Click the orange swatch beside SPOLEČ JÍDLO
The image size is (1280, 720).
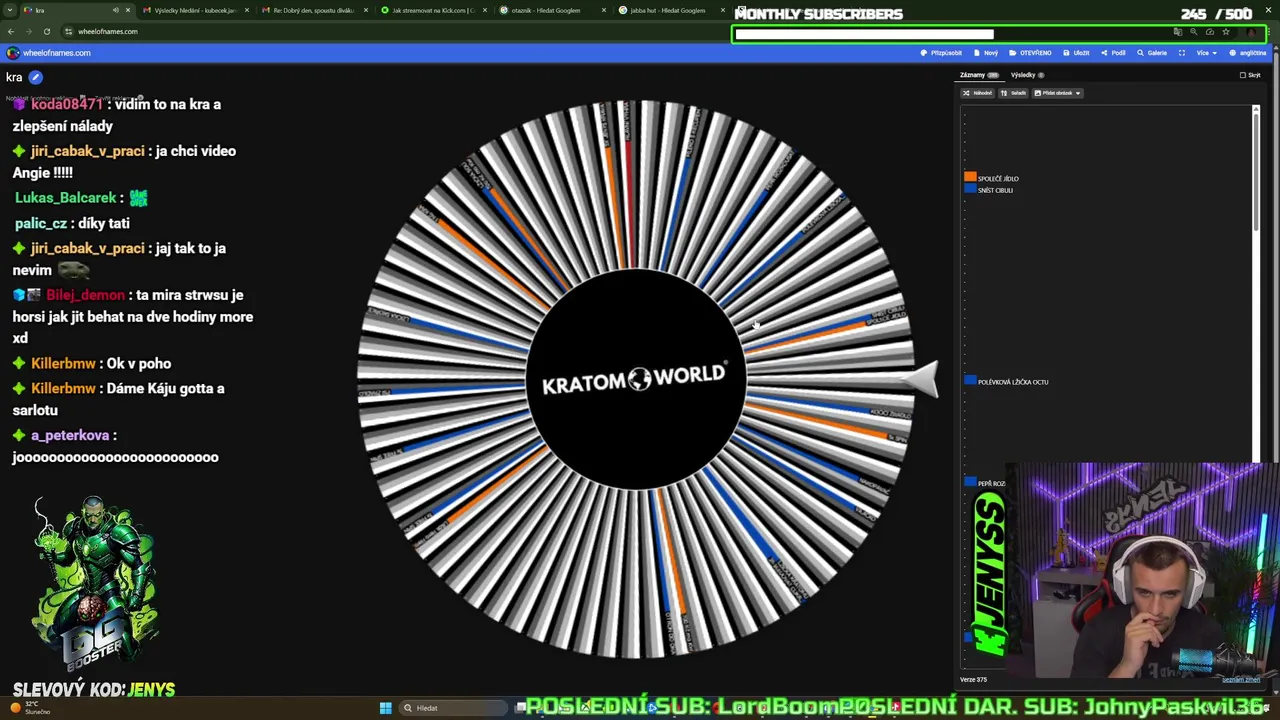pyautogui.click(x=970, y=177)
